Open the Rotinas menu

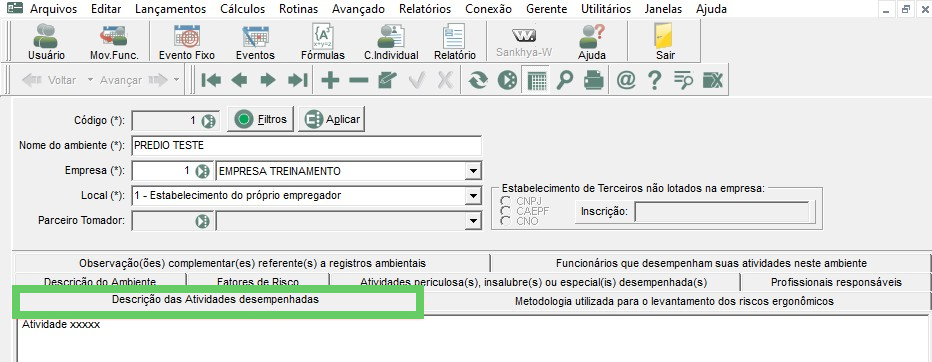(298, 9)
